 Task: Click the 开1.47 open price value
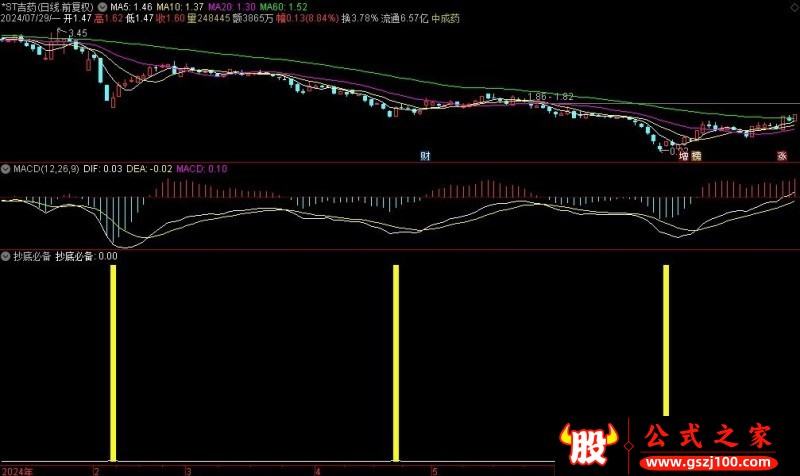78,18
